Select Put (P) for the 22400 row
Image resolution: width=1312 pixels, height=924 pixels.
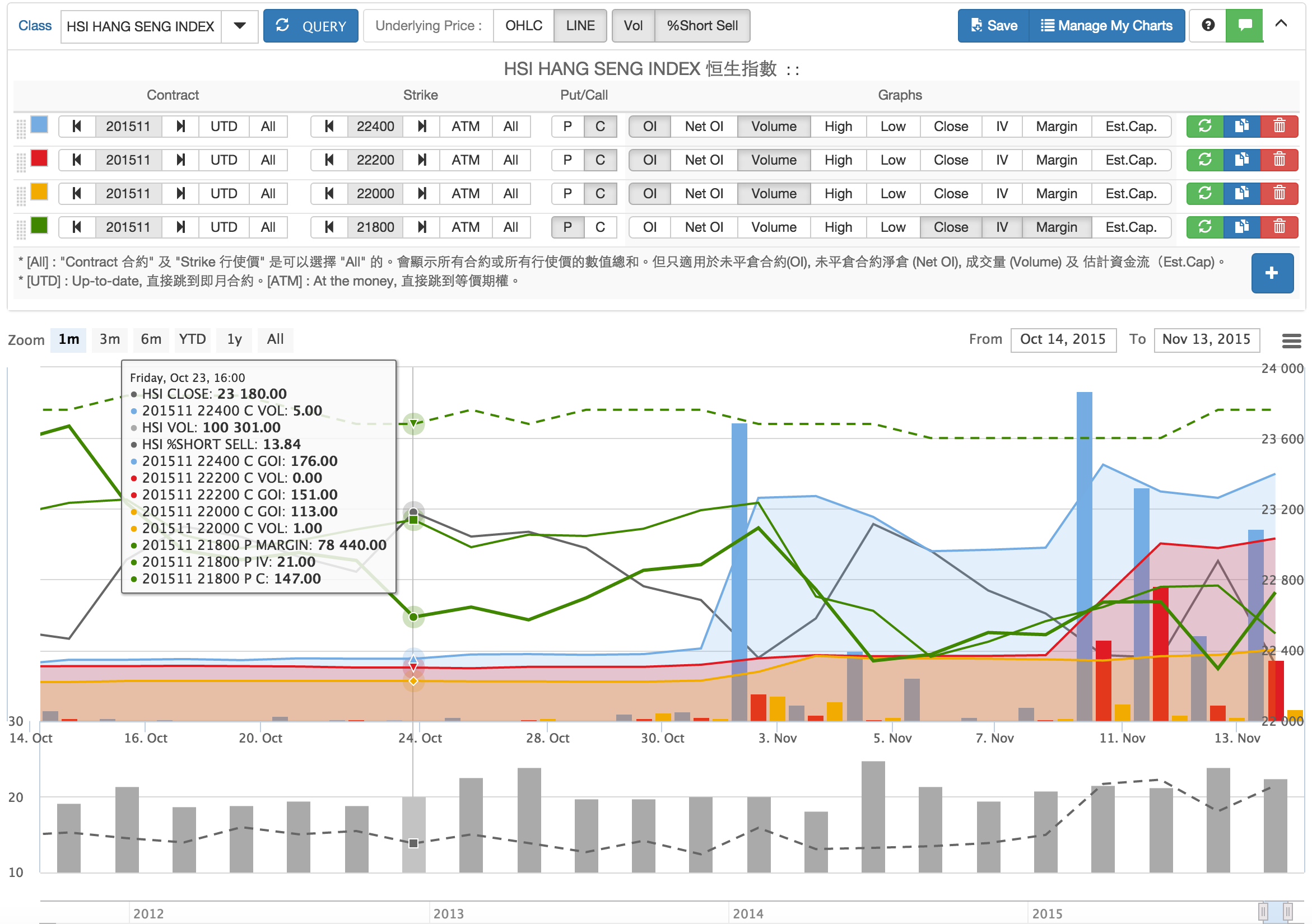tap(567, 126)
